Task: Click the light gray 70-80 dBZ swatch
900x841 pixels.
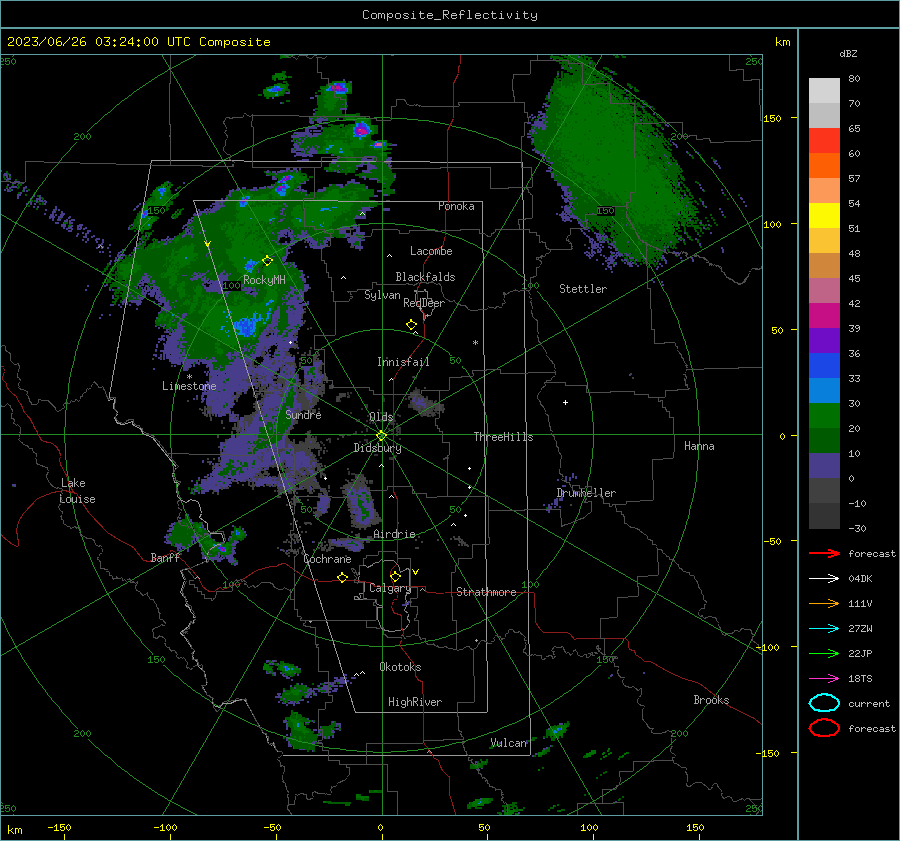Action: (x=824, y=91)
